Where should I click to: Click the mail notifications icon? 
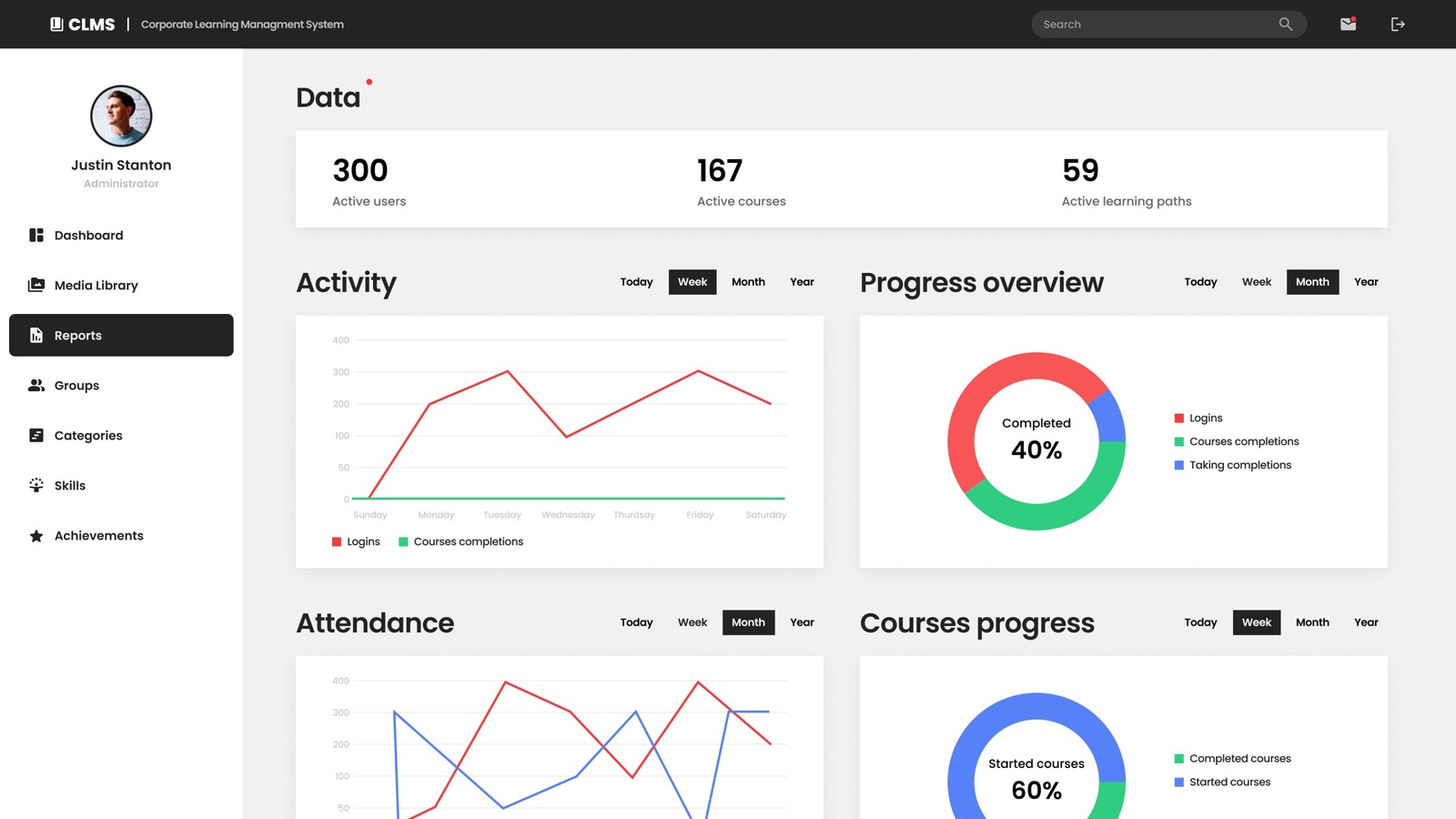click(x=1348, y=25)
